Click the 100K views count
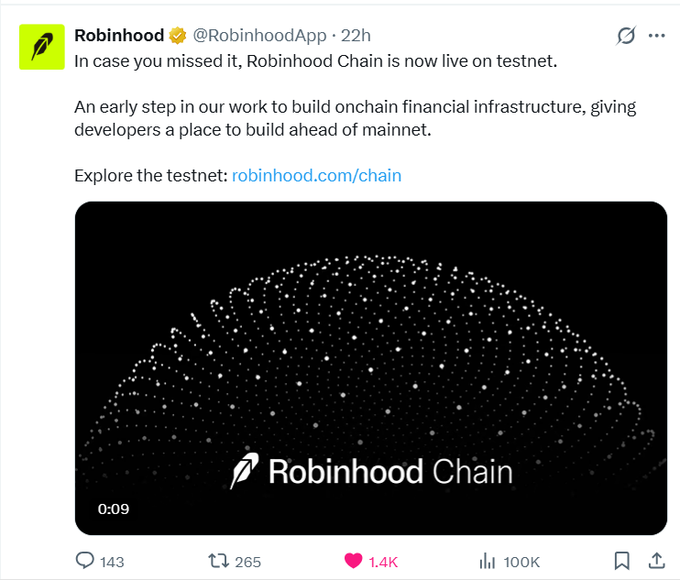 coord(522,562)
